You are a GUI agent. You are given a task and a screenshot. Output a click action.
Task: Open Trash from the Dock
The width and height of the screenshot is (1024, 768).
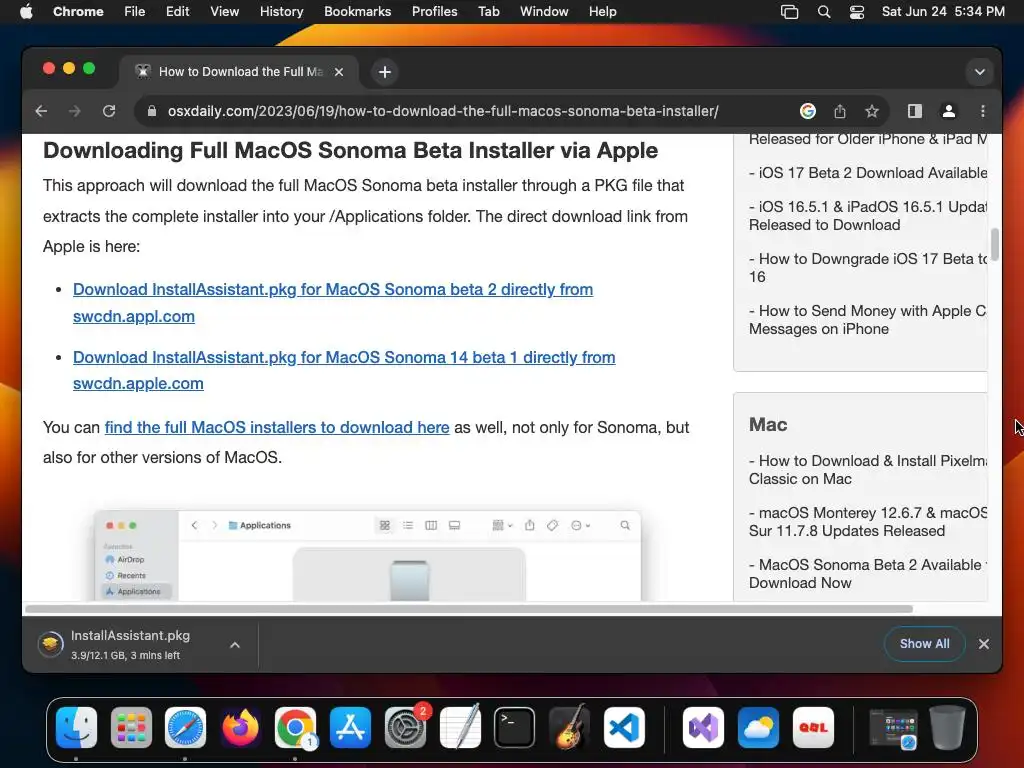pos(948,727)
